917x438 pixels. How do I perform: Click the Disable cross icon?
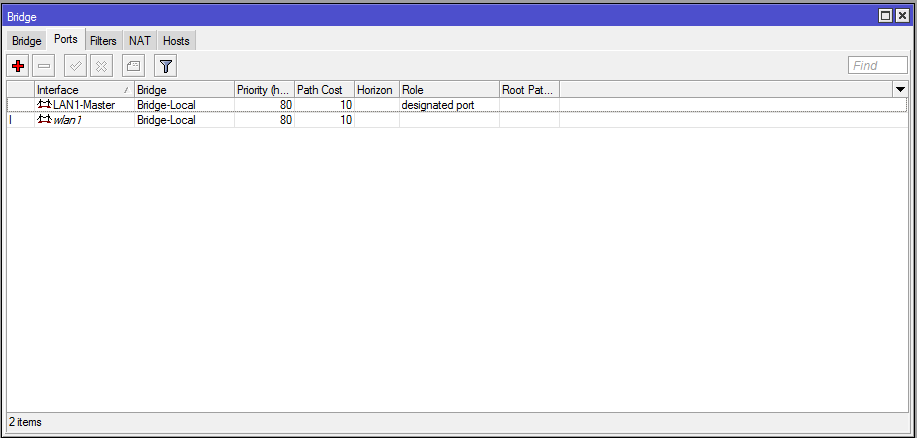click(101, 66)
